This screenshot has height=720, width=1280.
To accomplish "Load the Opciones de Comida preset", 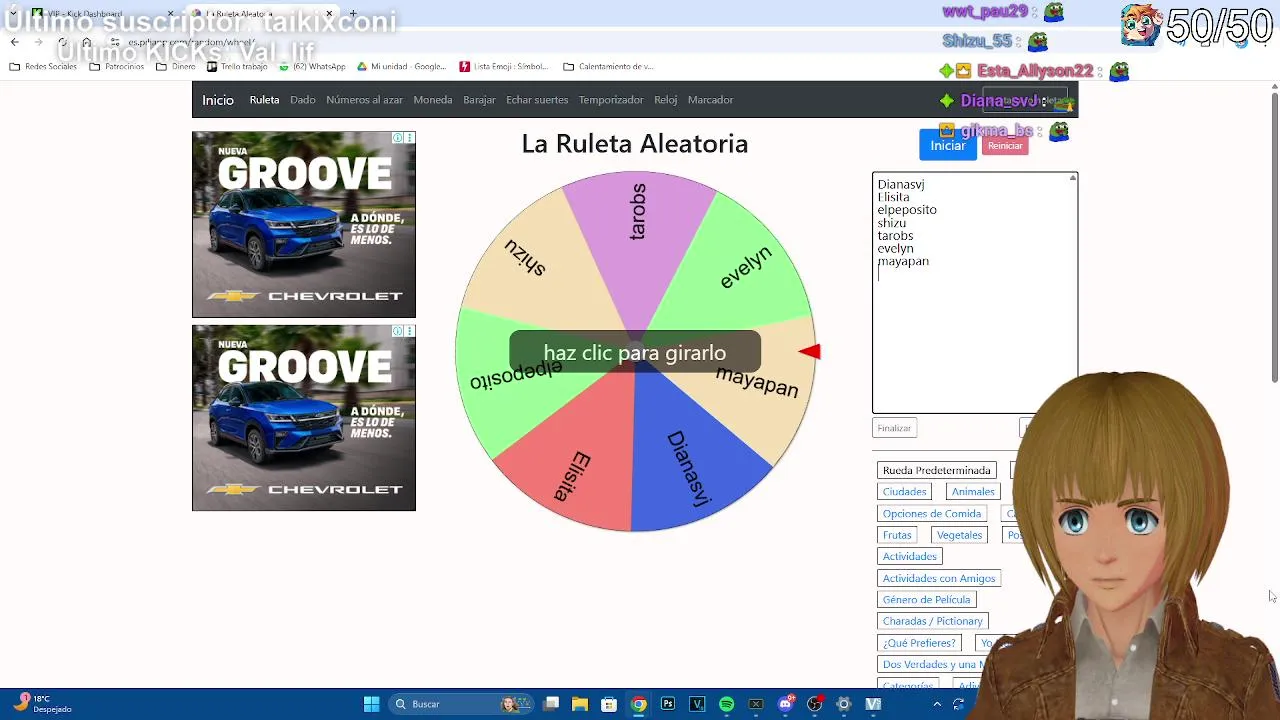I will (x=932, y=514).
